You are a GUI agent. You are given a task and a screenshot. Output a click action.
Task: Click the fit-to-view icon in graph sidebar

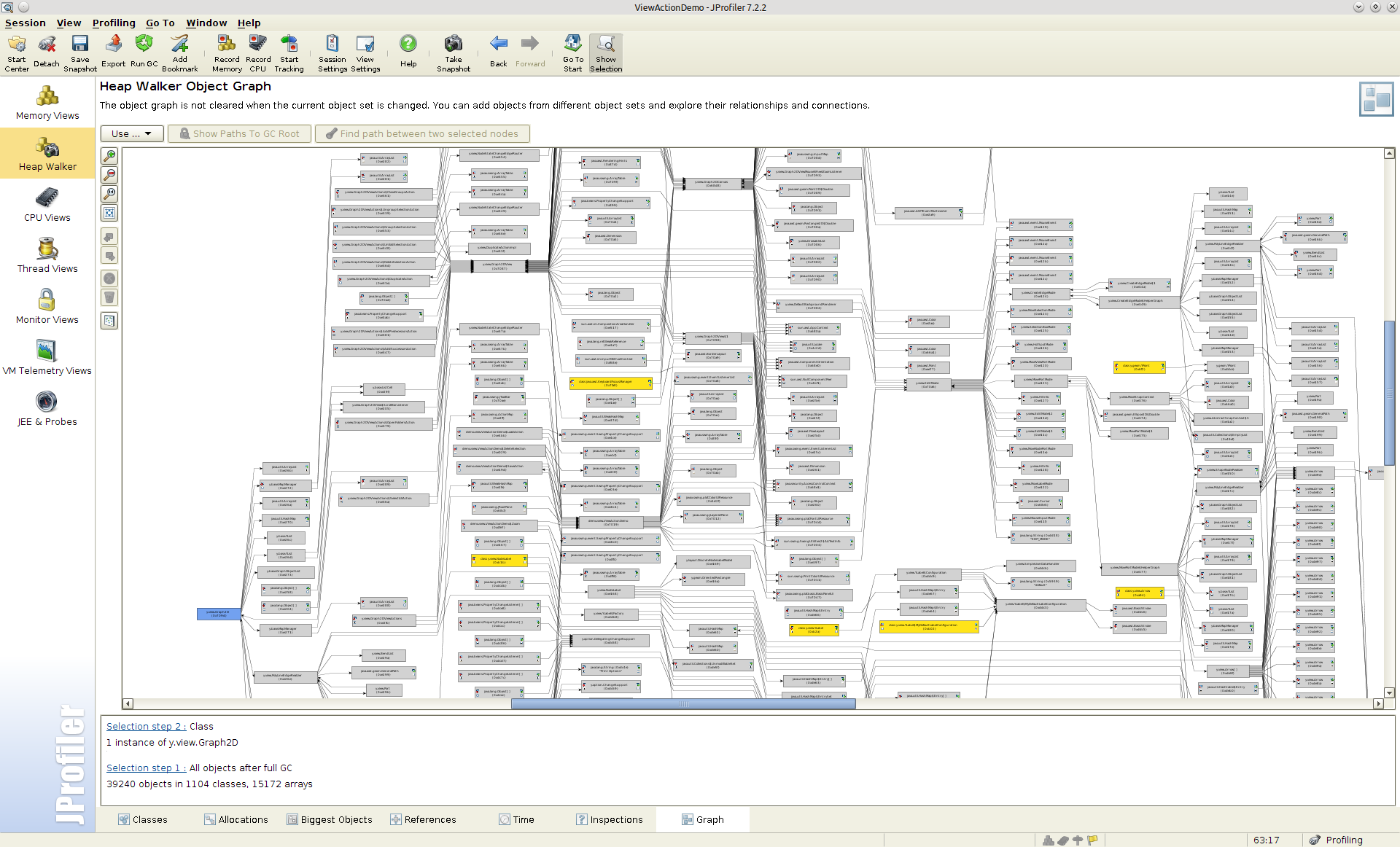pyautogui.click(x=109, y=213)
